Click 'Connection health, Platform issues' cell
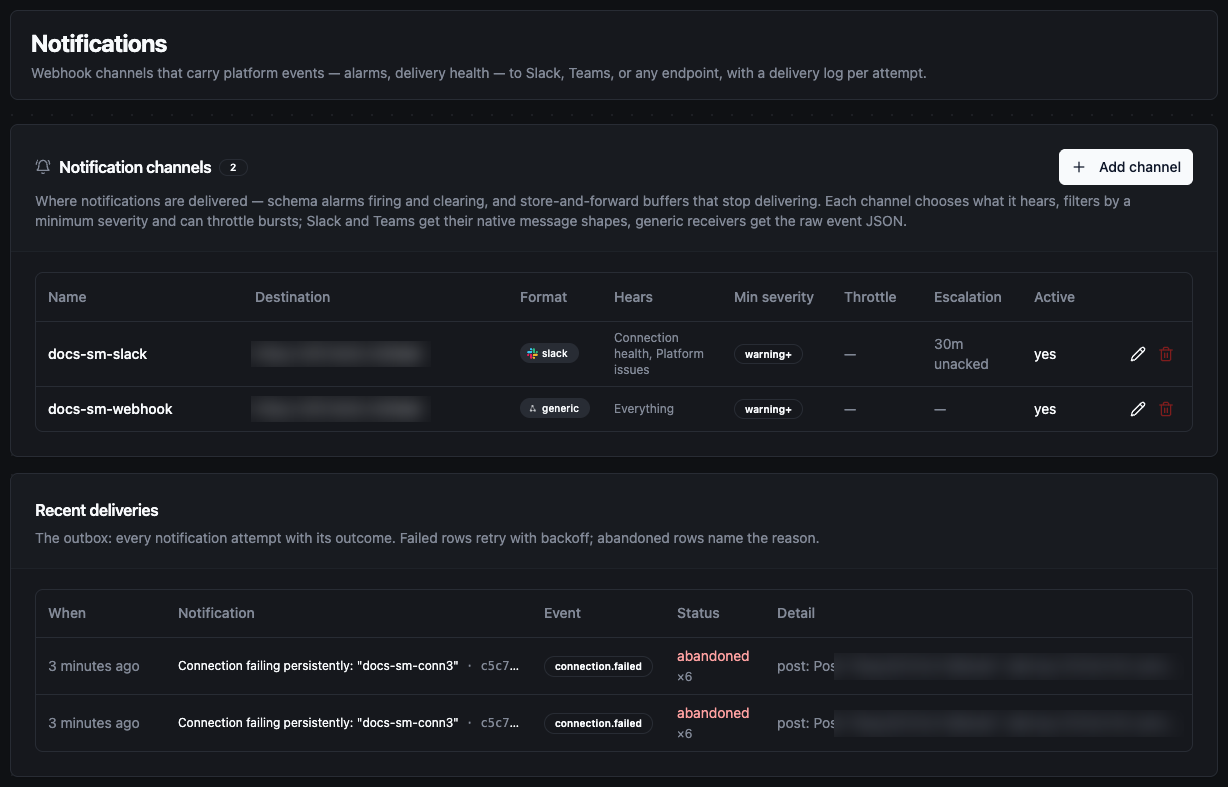Viewport: 1228px width, 787px height. pos(659,354)
